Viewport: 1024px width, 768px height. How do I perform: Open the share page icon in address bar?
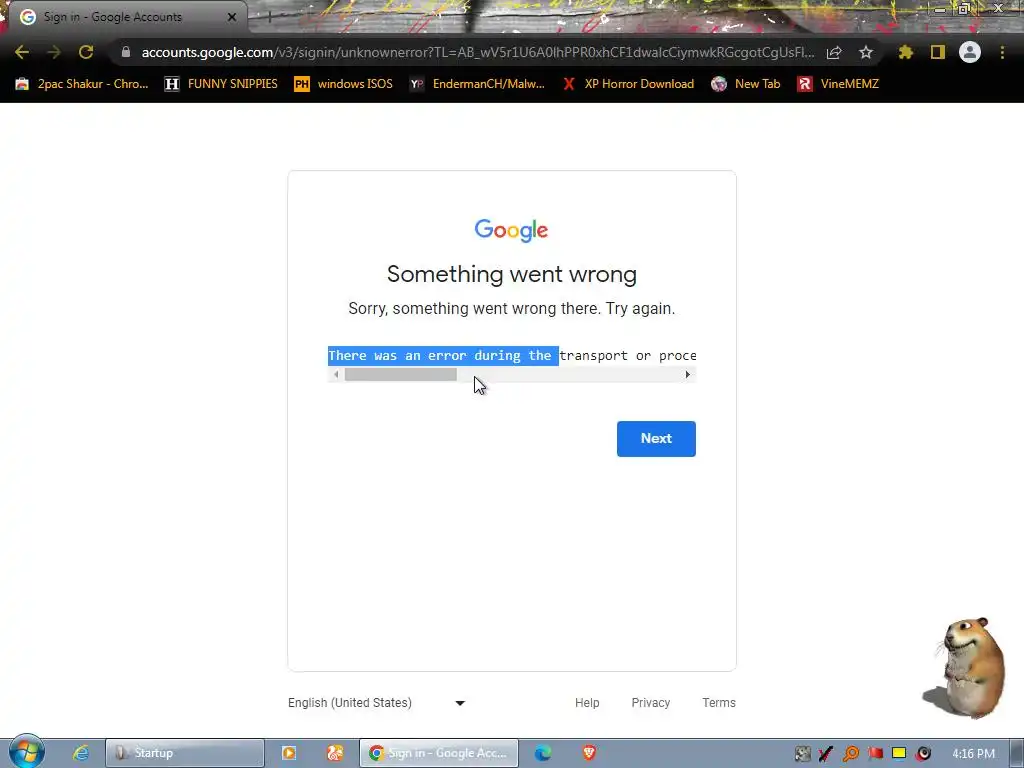834,52
